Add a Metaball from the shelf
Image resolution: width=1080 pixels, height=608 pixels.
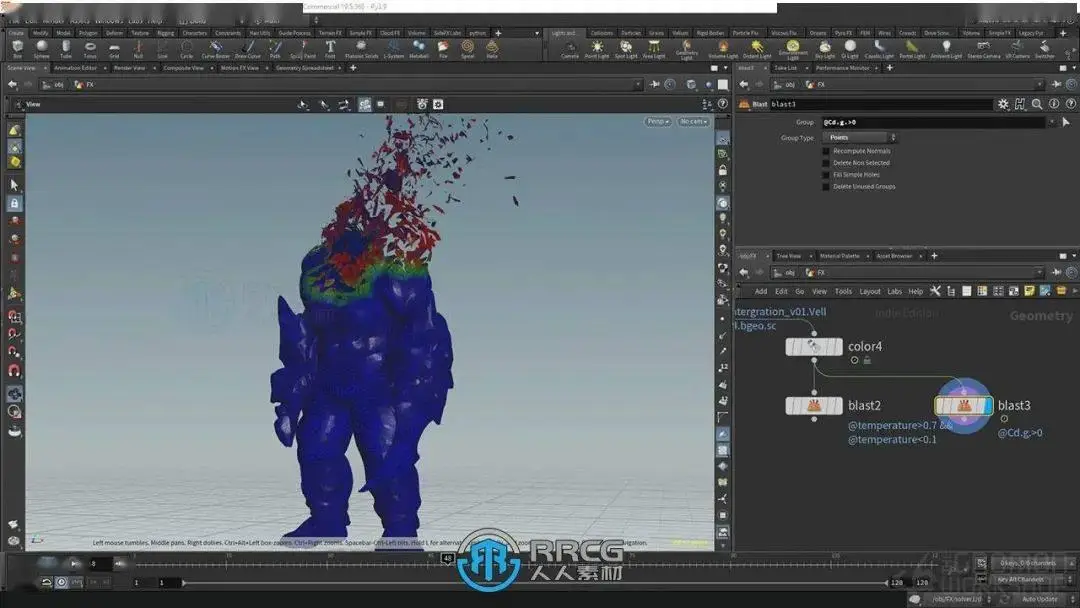click(x=419, y=48)
